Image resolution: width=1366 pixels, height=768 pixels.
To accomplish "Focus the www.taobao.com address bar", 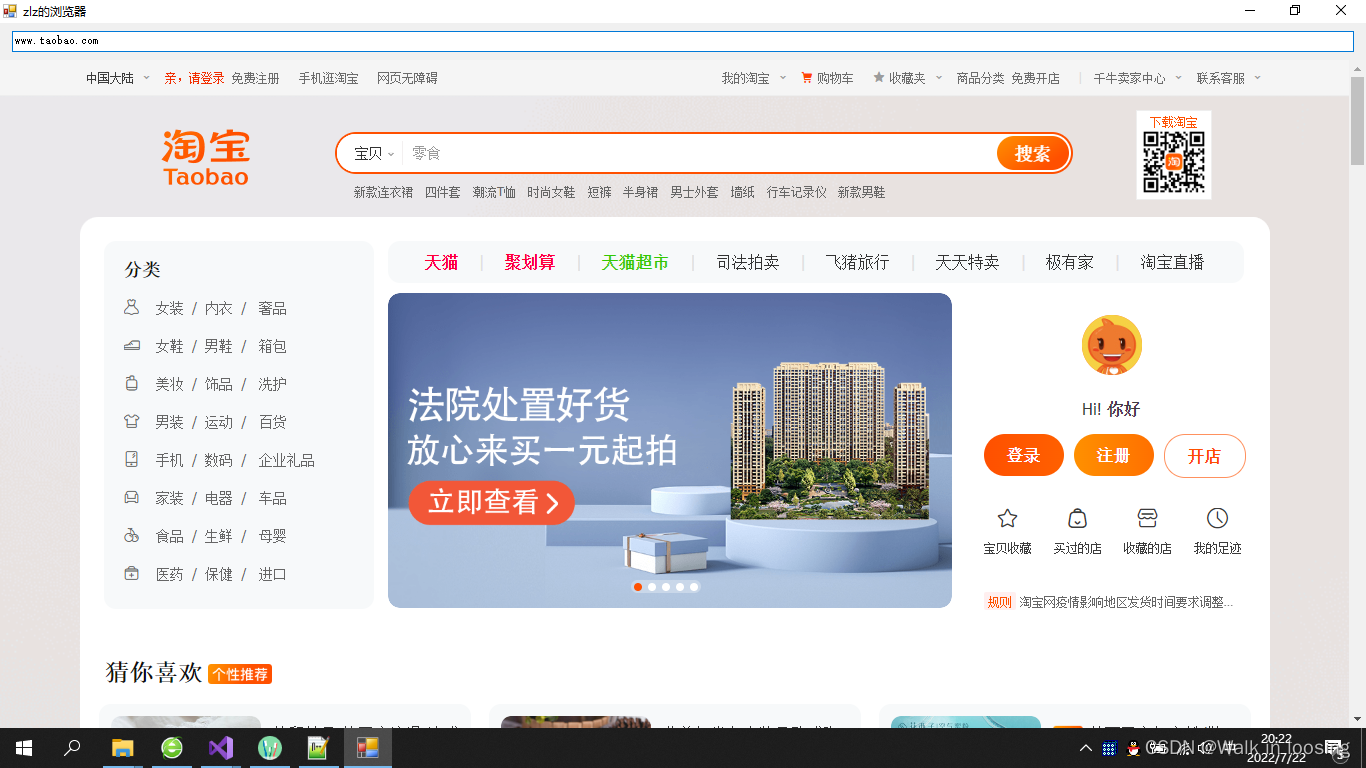I will [683, 41].
